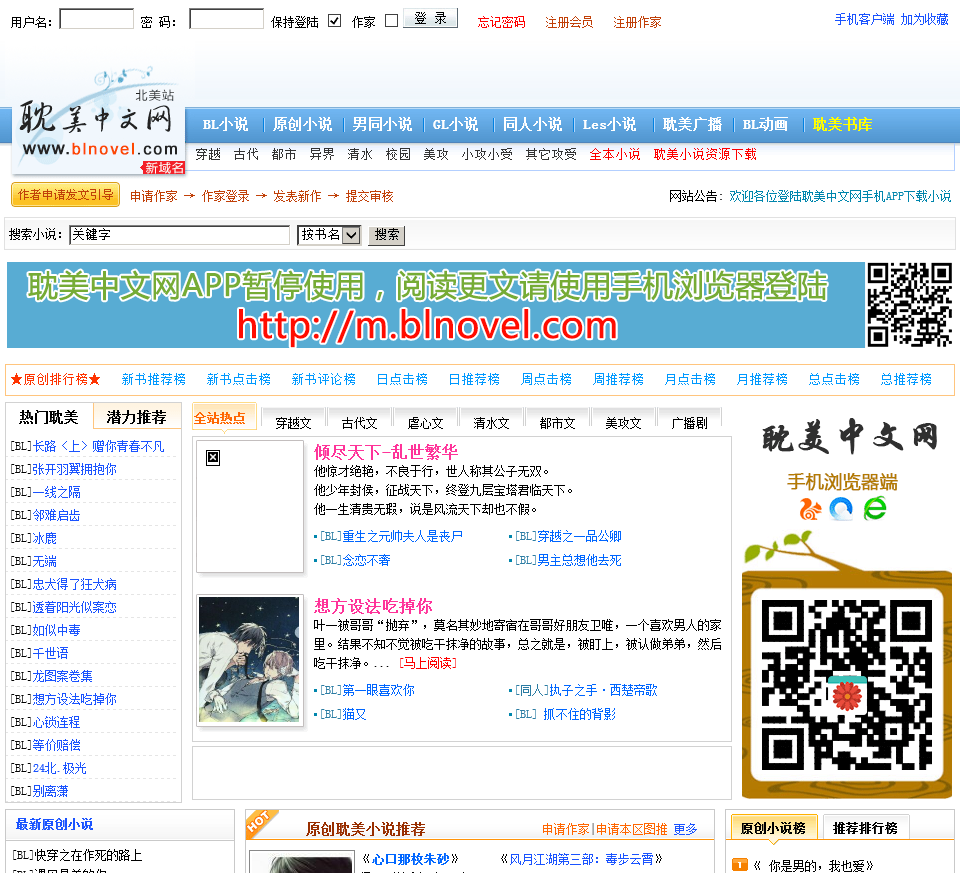
Task: Open the 注册作家 link
Action: (x=637, y=23)
